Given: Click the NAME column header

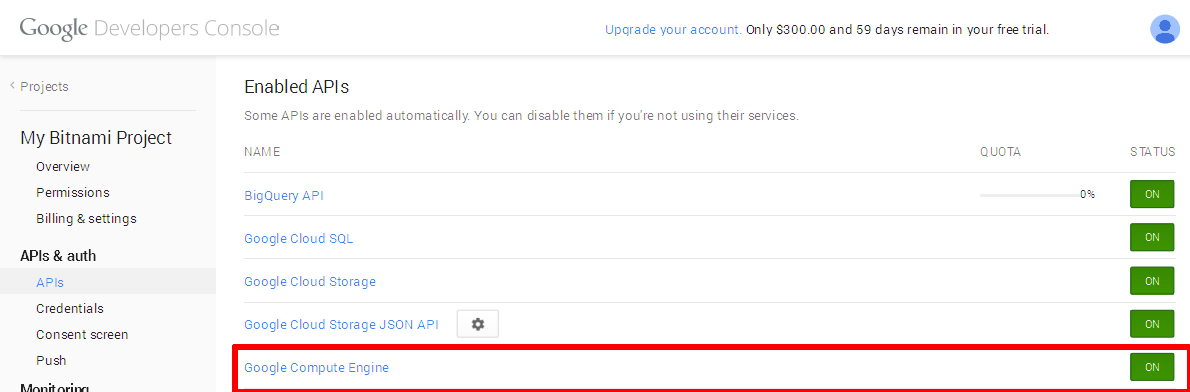Looking at the screenshot, I should click(x=263, y=152).
